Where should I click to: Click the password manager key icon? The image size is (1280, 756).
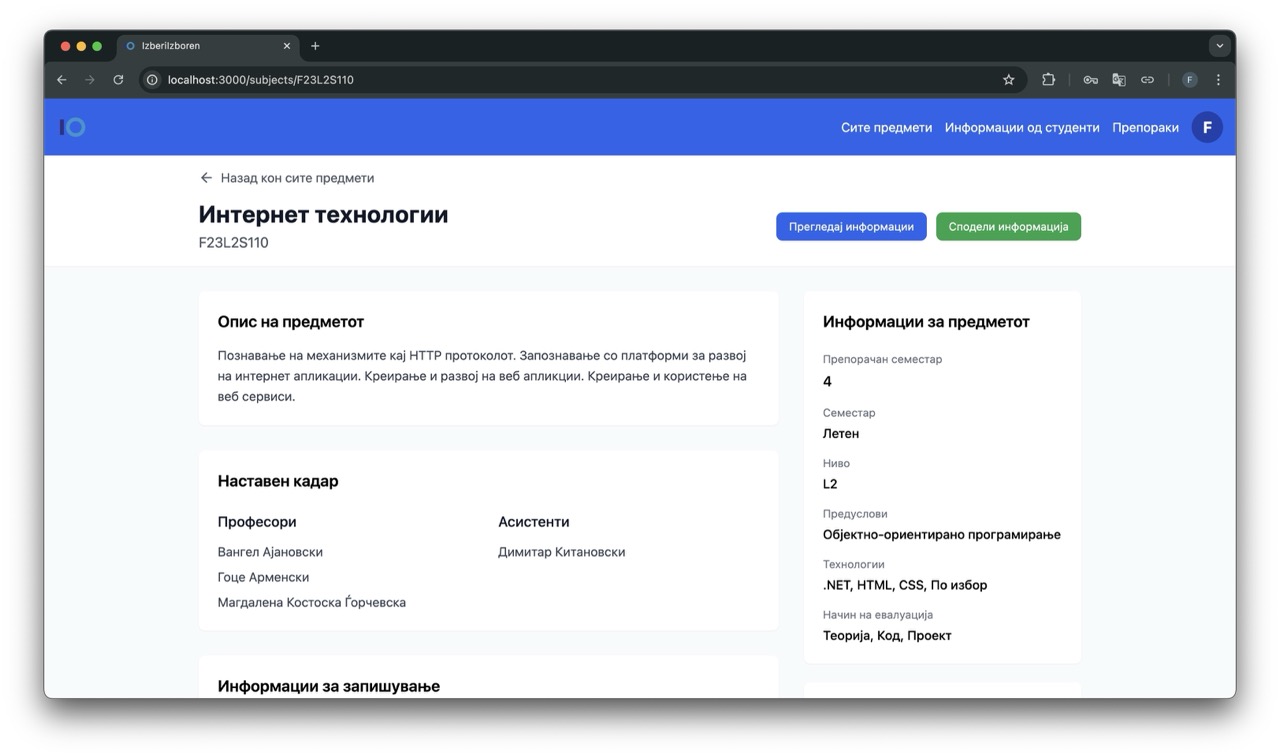[1090, 80]
